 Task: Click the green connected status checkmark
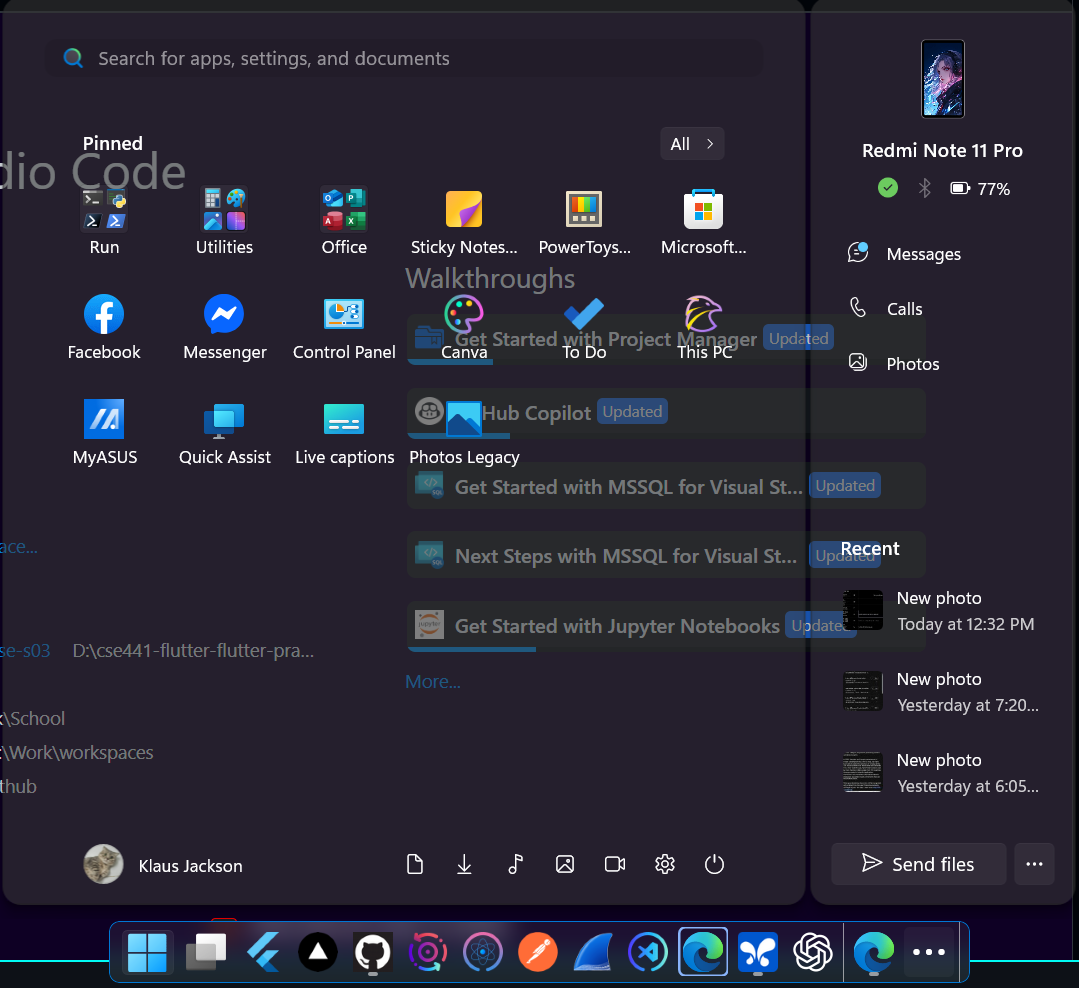pyautogui.click(x=888, y=188)
